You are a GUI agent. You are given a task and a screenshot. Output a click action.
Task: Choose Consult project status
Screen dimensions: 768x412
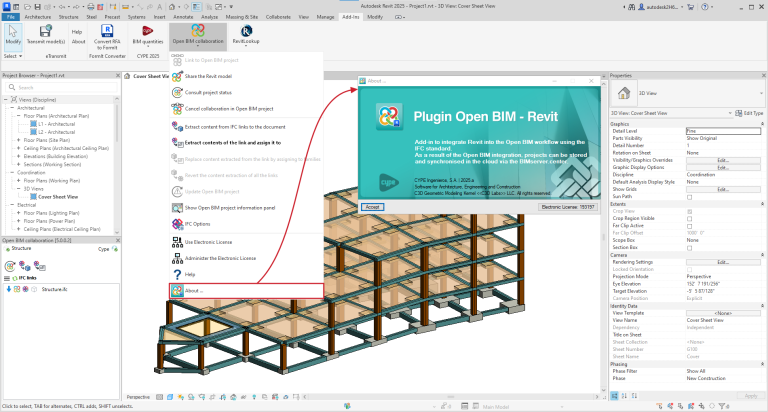(247, 93)
